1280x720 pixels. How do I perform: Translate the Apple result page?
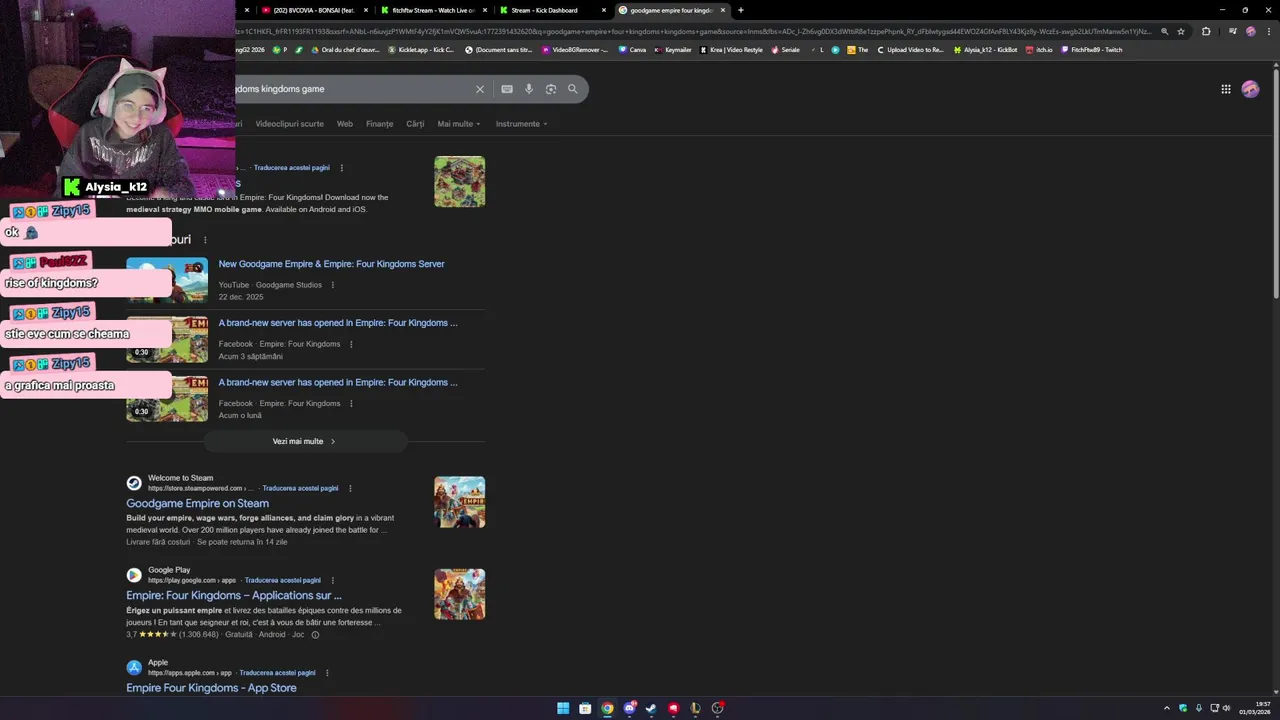click(x=277, y=673)
